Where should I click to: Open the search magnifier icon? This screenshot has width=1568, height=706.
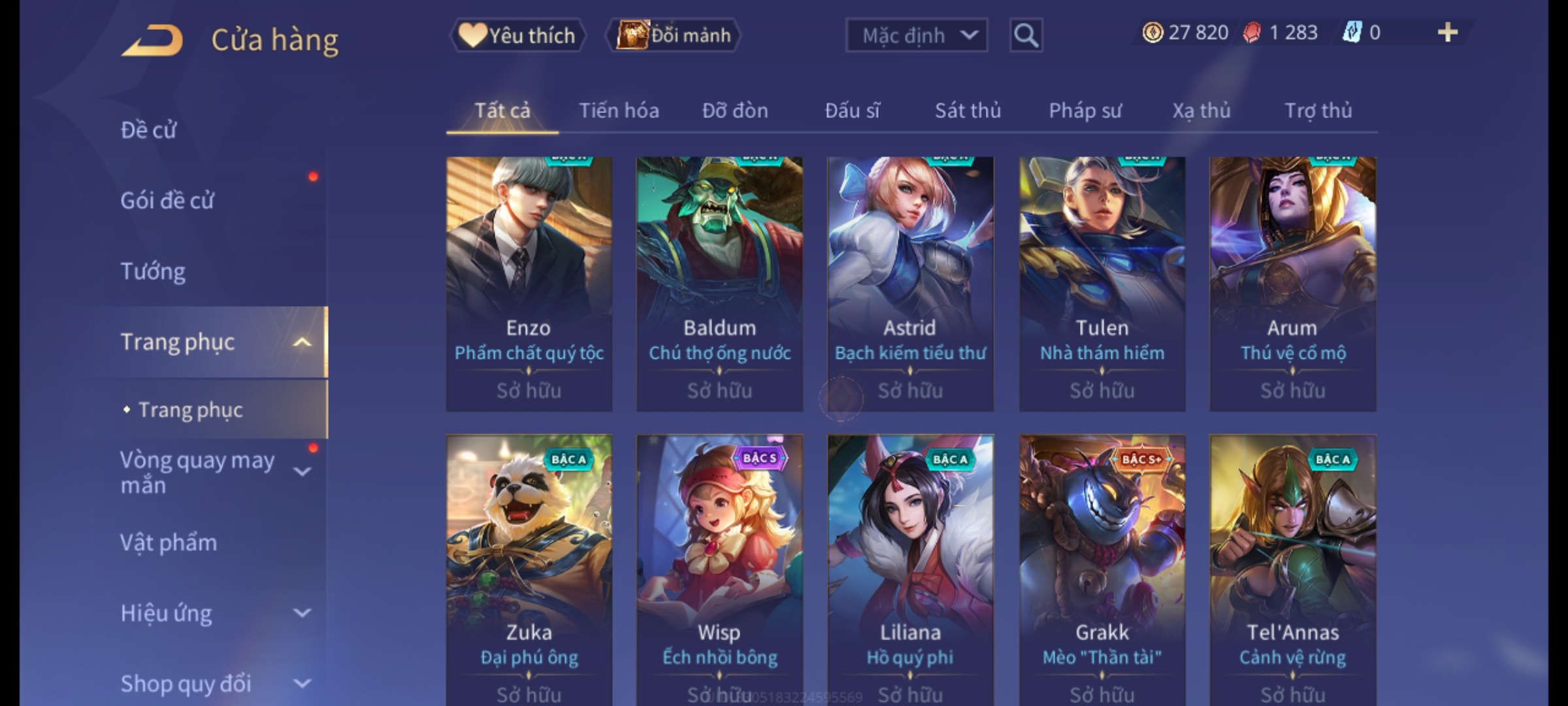[1026, 35]
